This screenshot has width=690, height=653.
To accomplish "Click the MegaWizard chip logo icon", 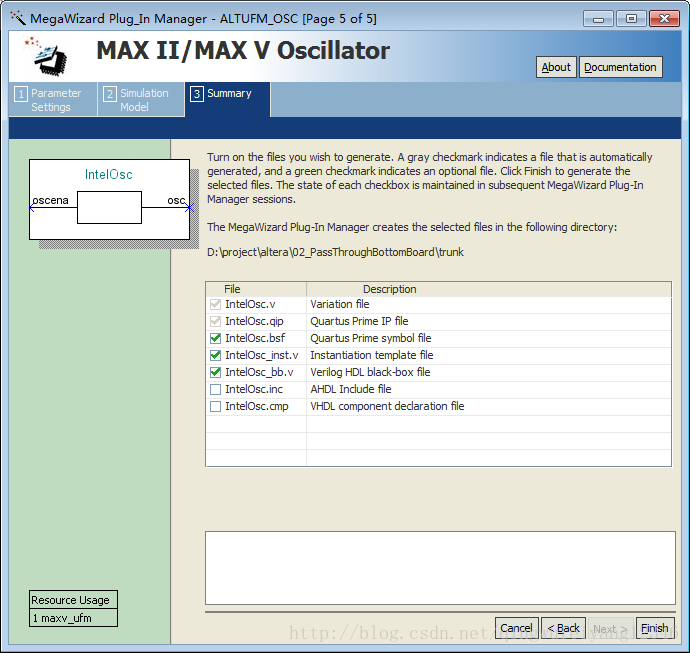I will [x=46, y=57].
